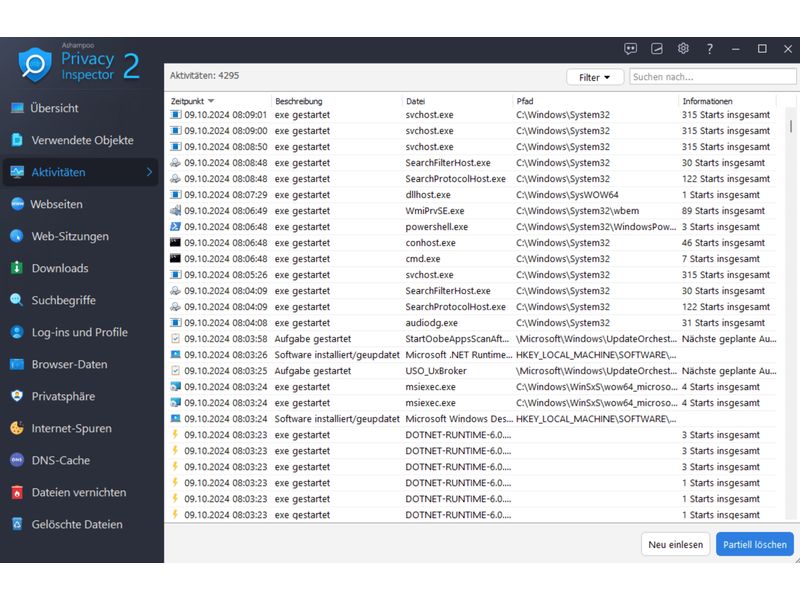
Task: Click the Browser-Daten icon
Action: point(17,364)
